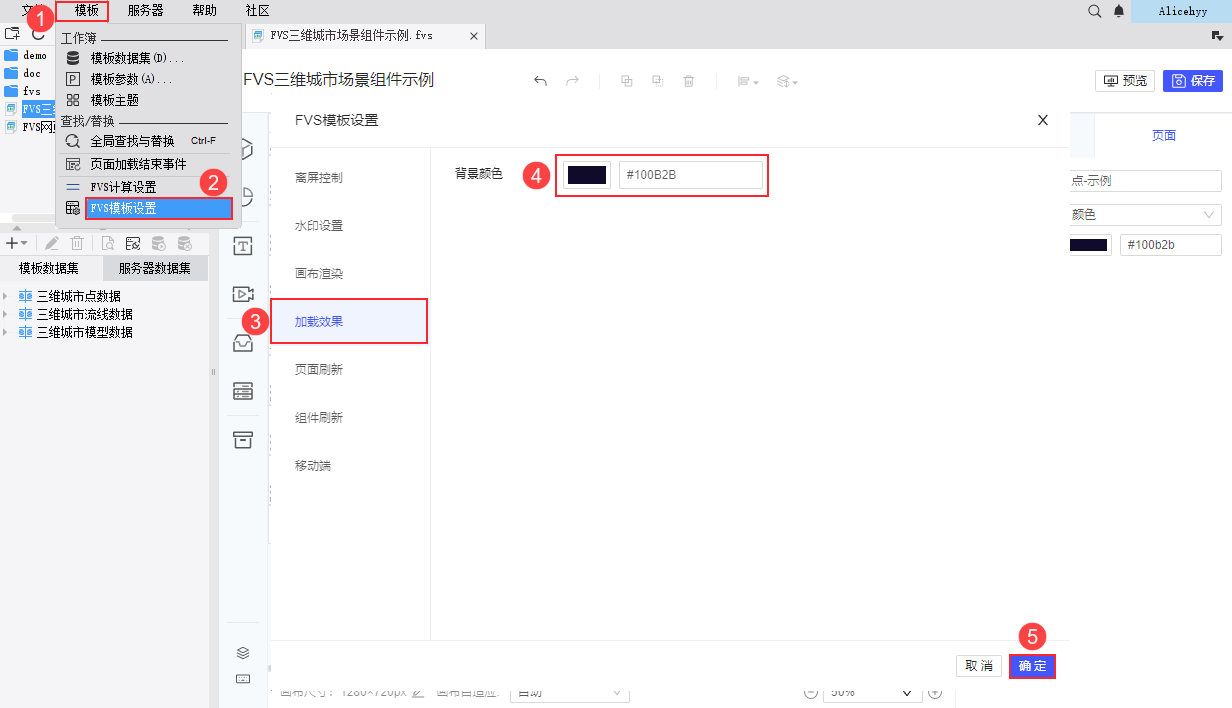Click the undo arrow in the editor toolbar
Viewport: 1232px width, 708px height.
pos(540,81)
